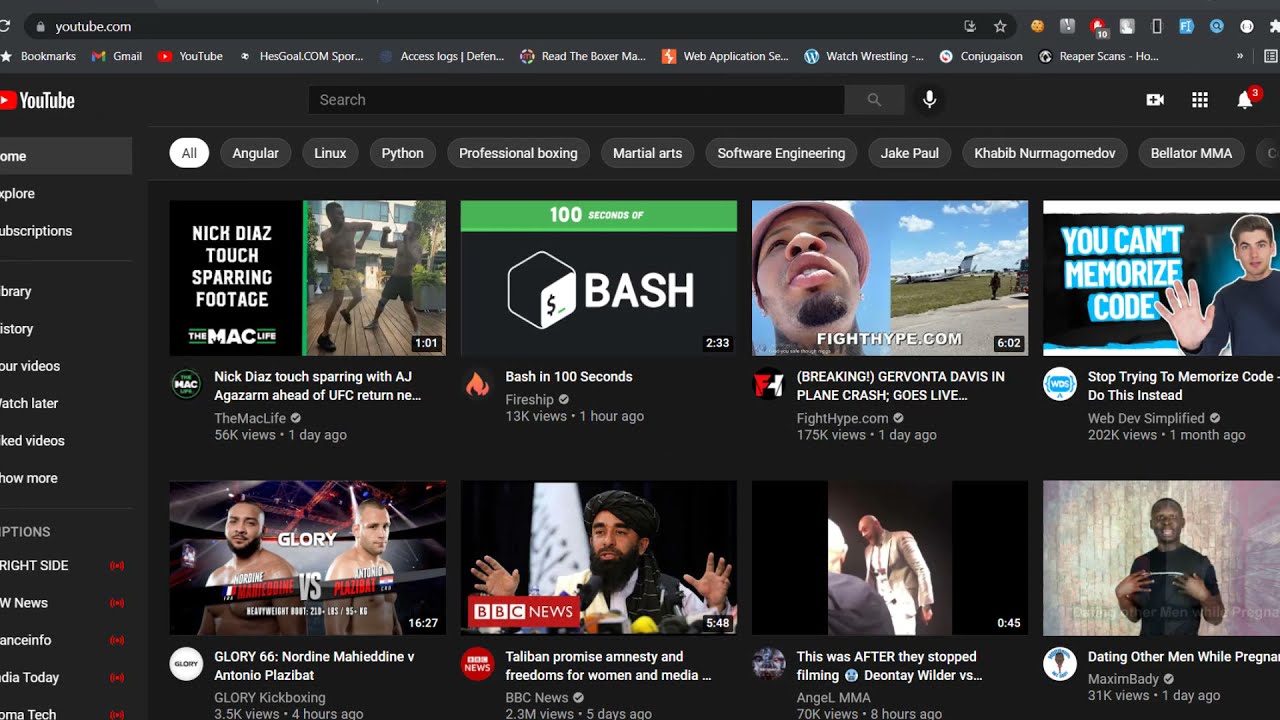Click the install app icon in the address bar
This screenshot has height=720, width=1280.
[970, 26]
